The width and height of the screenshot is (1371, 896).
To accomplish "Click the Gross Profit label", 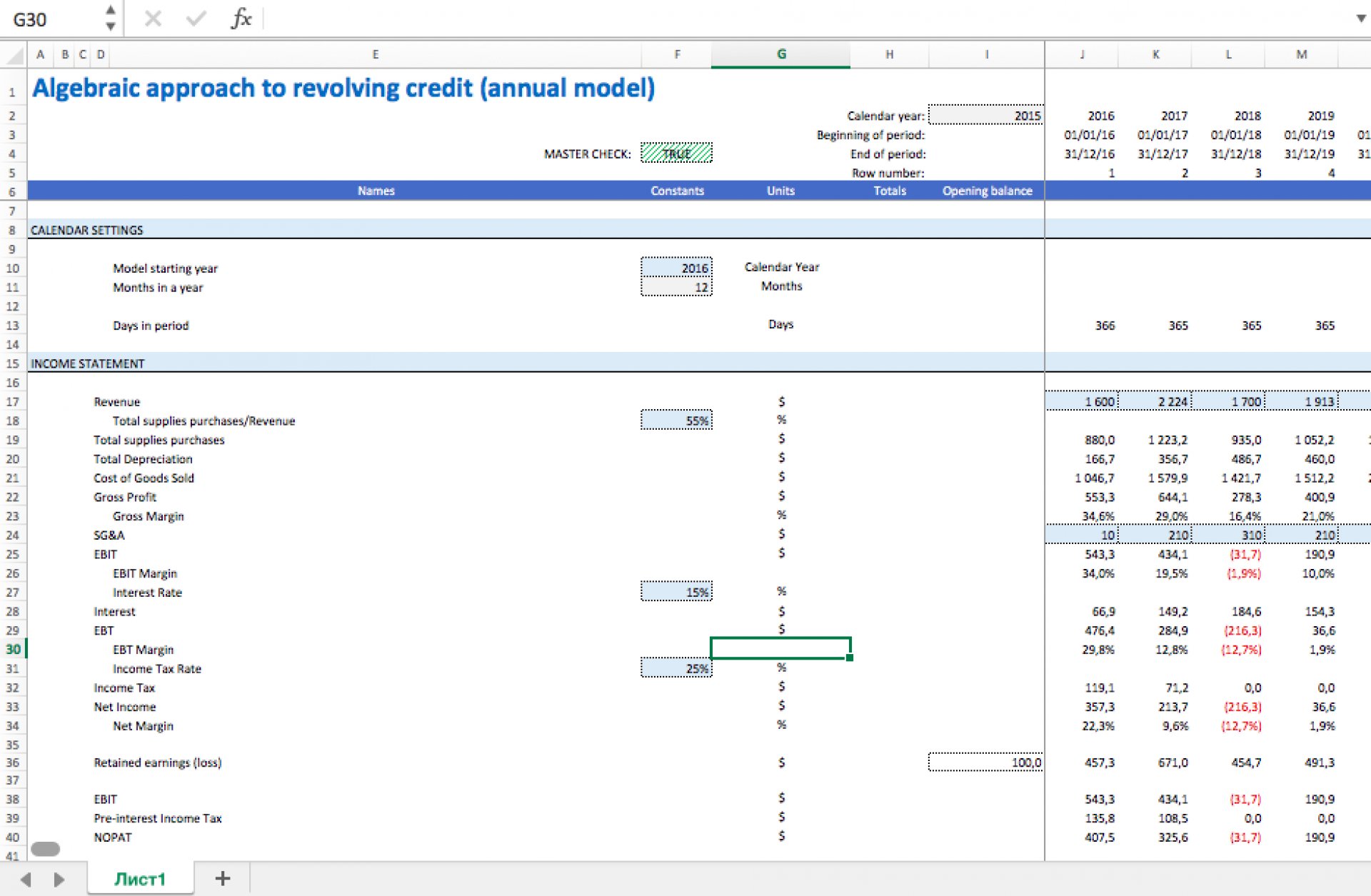I will [x=125, y=497].
